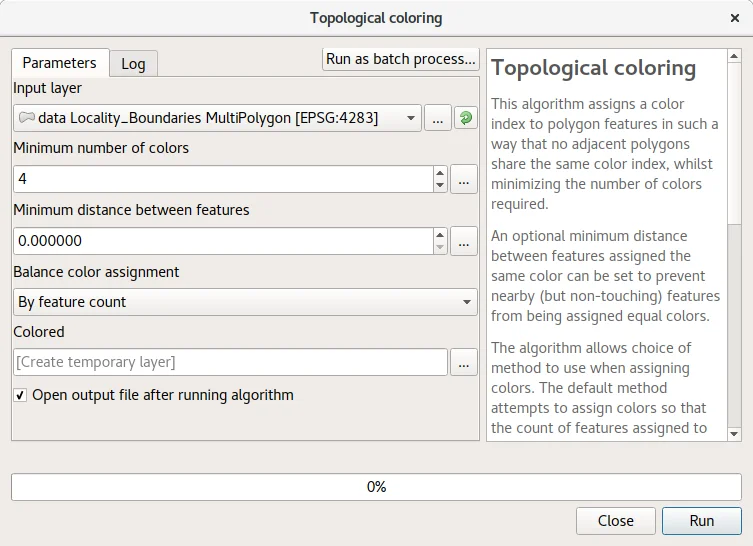Screen dimensions: 753x546
Task: Close the Topological coloring dialog window
Action: pos(735,18)
